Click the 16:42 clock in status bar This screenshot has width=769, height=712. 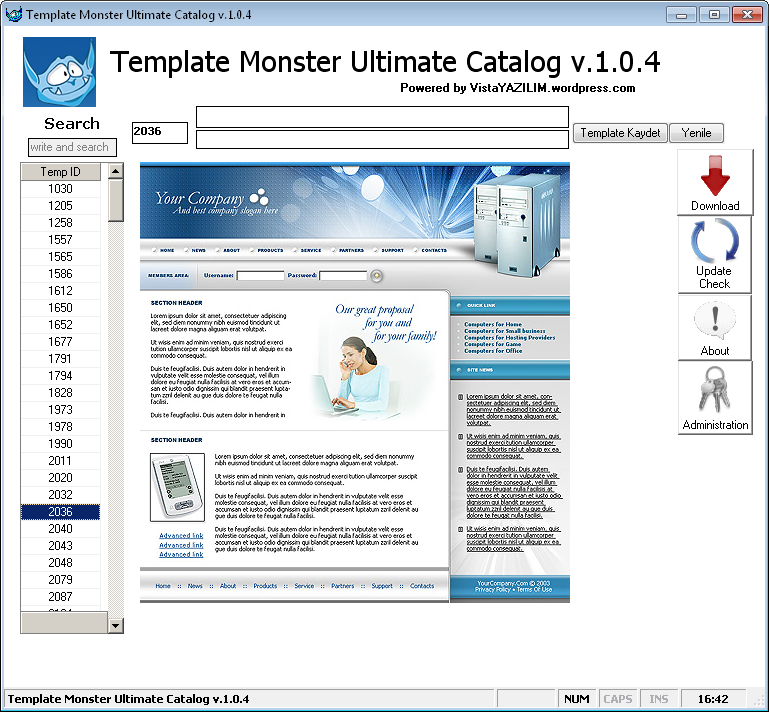click(x=713, y=699)
